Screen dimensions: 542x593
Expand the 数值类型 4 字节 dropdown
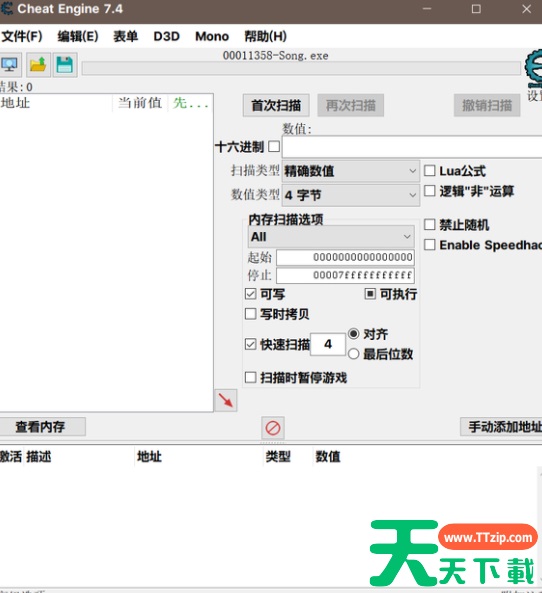pyautogui.click(x=351, y=195)
